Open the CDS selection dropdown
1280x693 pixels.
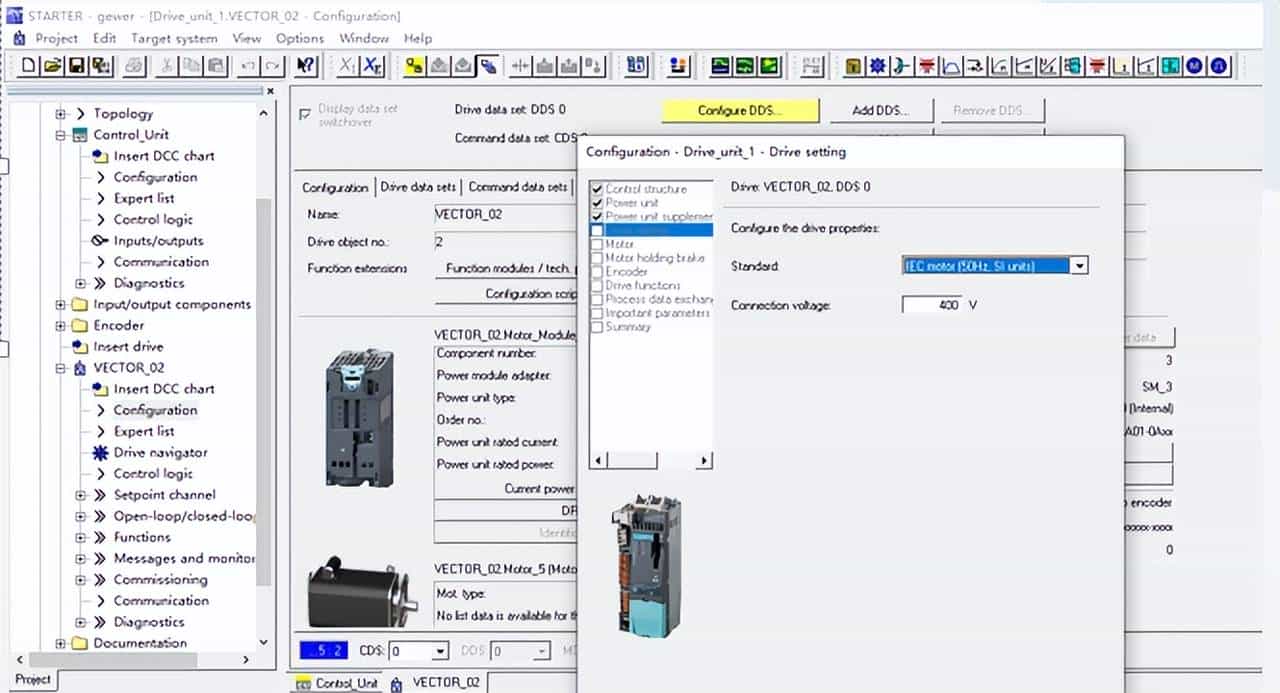[x=440, y=651]
